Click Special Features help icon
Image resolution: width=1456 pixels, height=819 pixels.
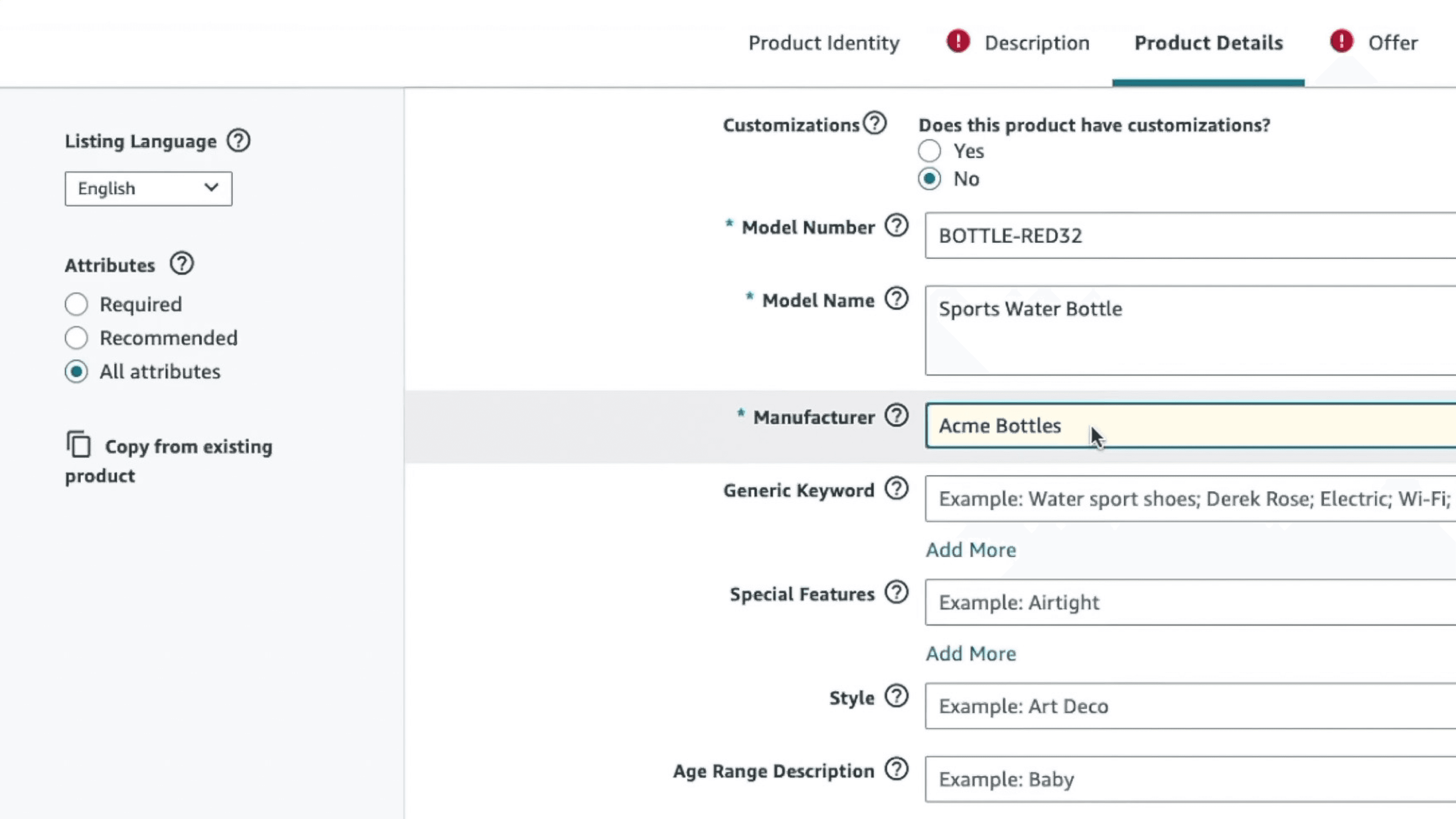point(896,593)
